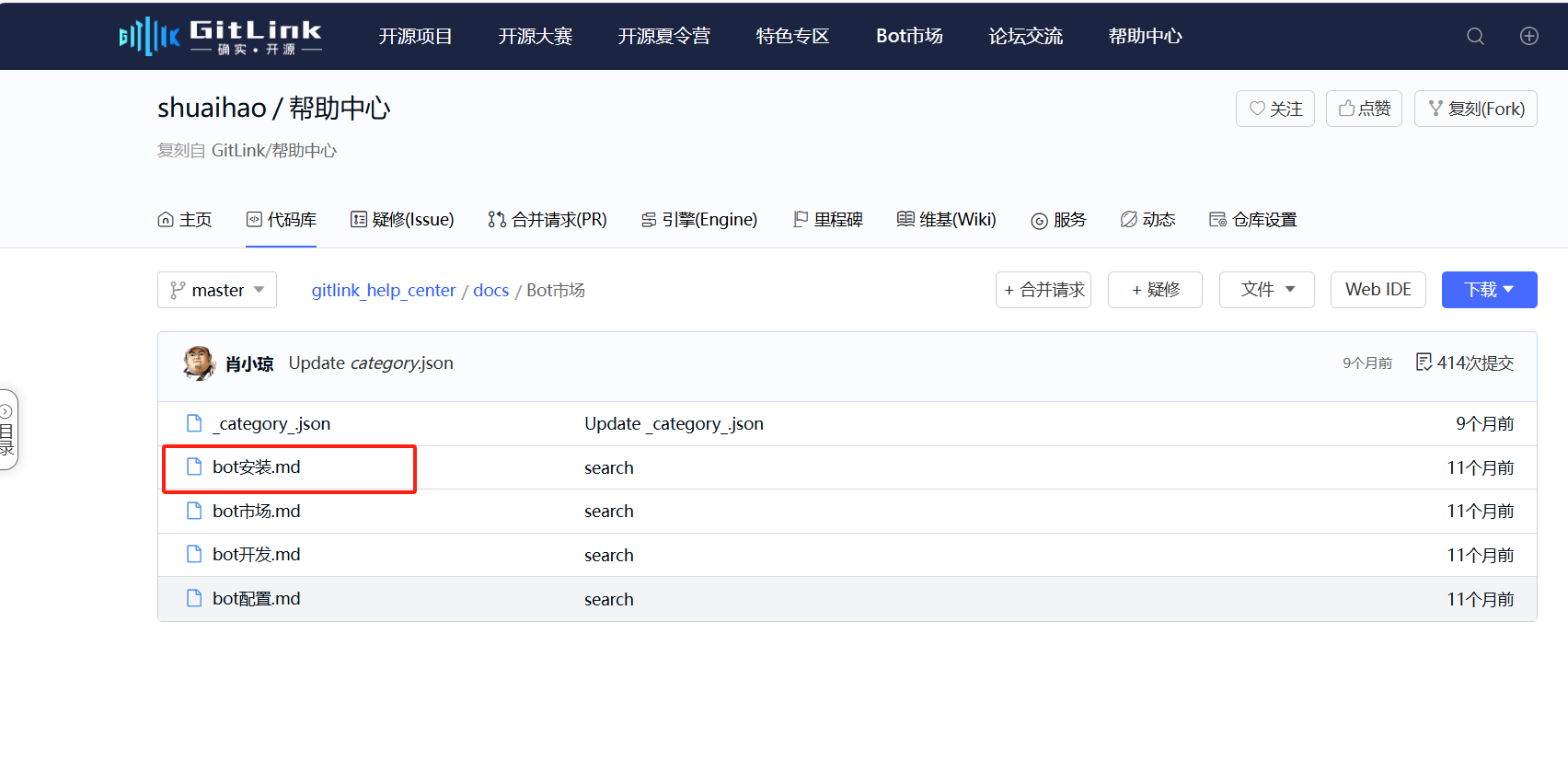
Task: Click 肖小琼's avatar picture
Action: (x=199, y=363)
